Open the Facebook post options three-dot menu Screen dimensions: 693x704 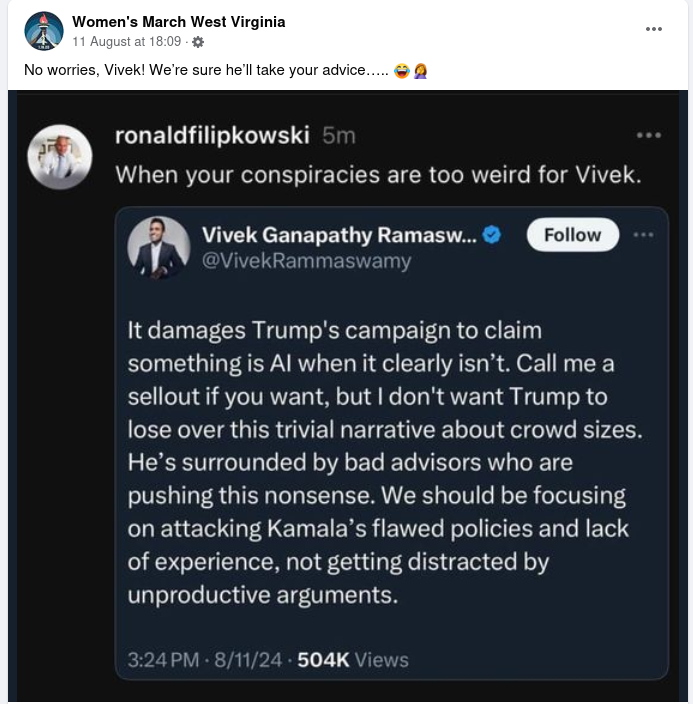[654, 29]
